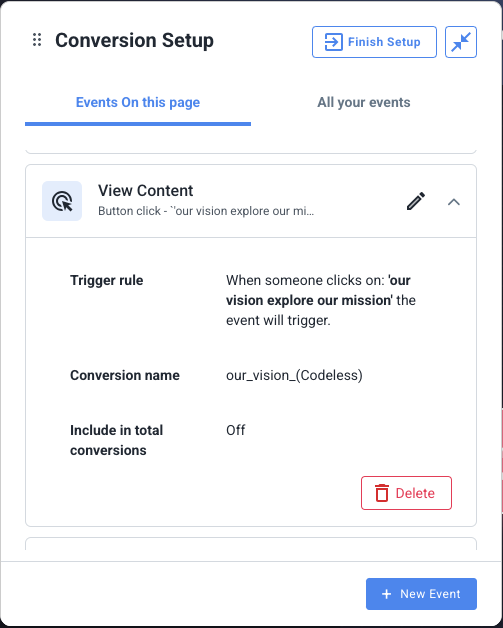Click the six-dot drag handle icon
Screen dimensions: 503x628
(x=37, y=40)
